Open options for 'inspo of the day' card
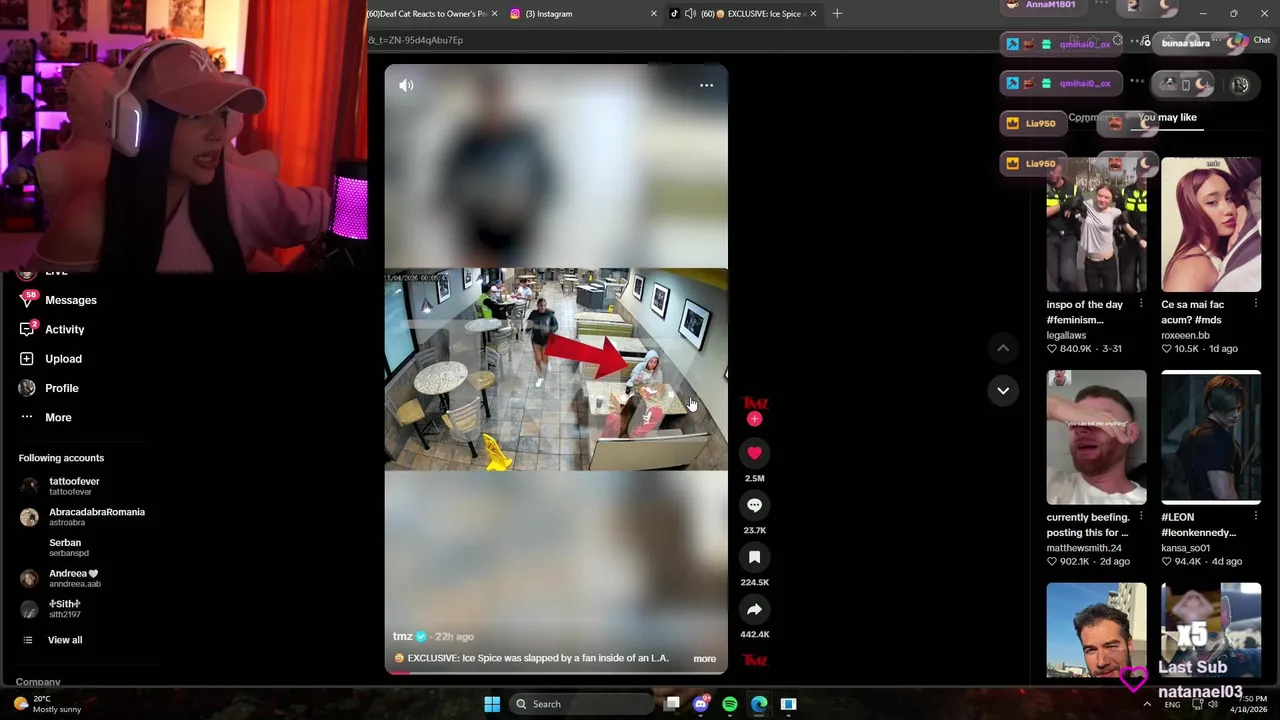Screen dimensions: 1280x720 click(1141, 304)
